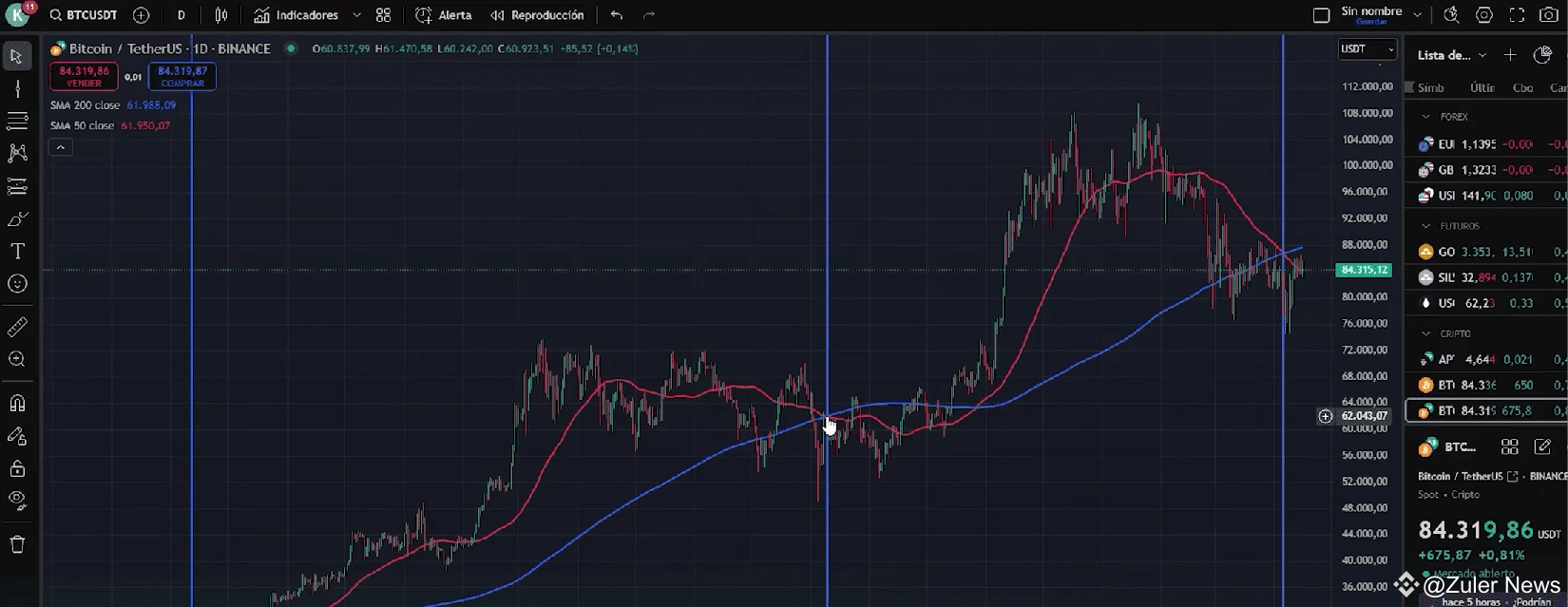Collapse the FUTUROS watchlist section
The image size is (1568, 607).
[x=1426, y=226]
